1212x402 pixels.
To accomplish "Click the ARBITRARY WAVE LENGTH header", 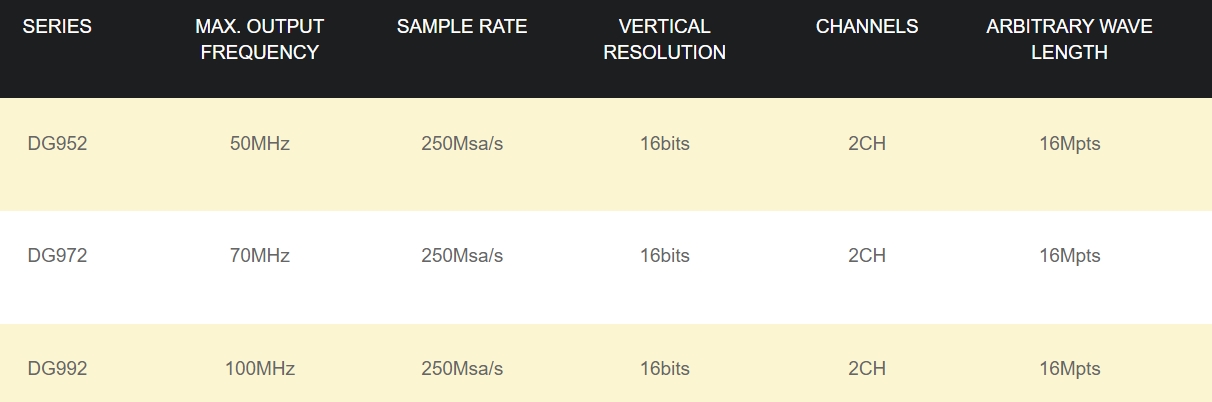I will pos(1069,40).
